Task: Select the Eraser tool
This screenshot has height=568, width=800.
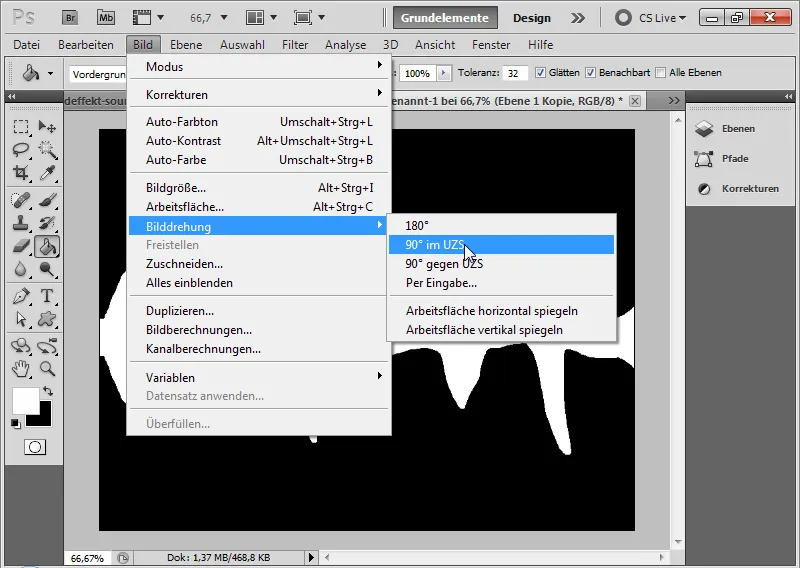Action: pyautogui.click(x=21, y=246)
